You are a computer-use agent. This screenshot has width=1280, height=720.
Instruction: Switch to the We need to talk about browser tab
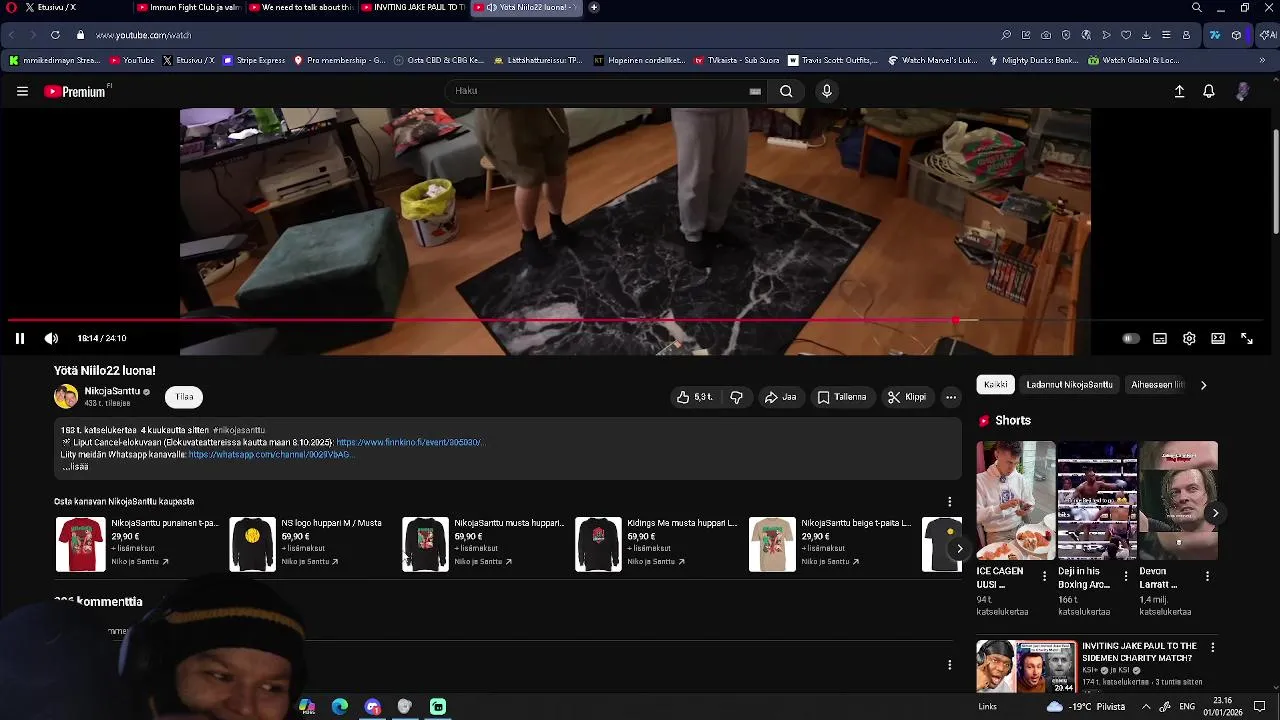[x=300, y=7]
